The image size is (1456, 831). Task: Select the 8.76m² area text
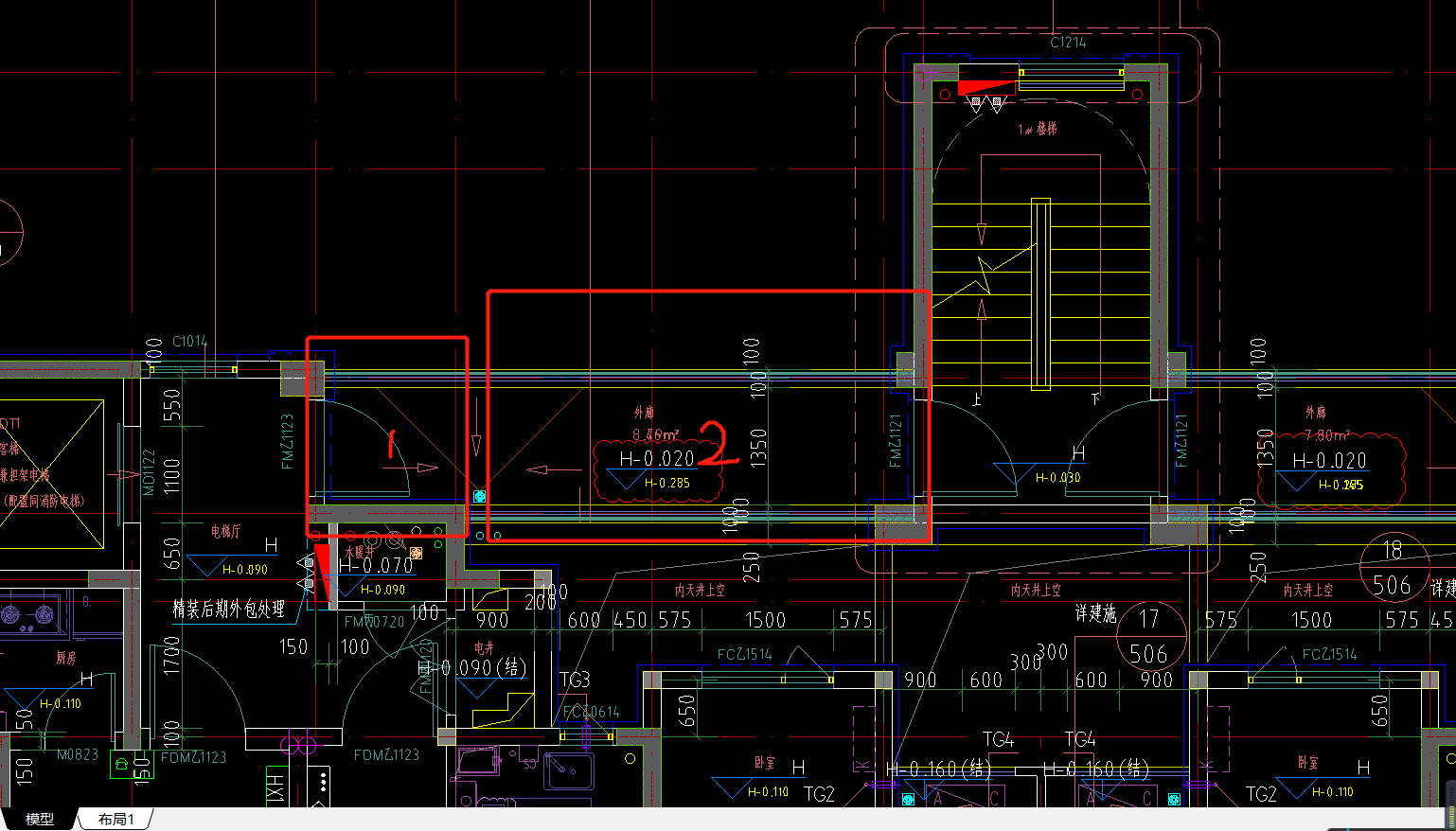pyautogui.click(x=656, y=435)
